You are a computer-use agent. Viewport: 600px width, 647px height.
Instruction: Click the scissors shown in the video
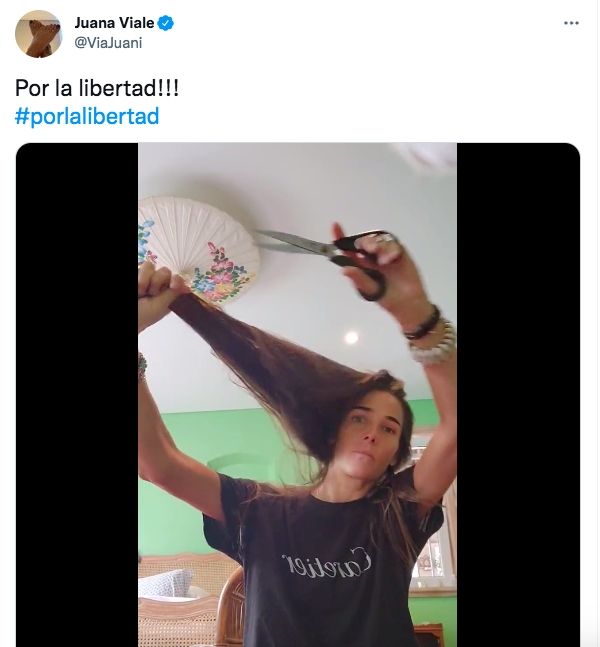click(x=326, y=258)
